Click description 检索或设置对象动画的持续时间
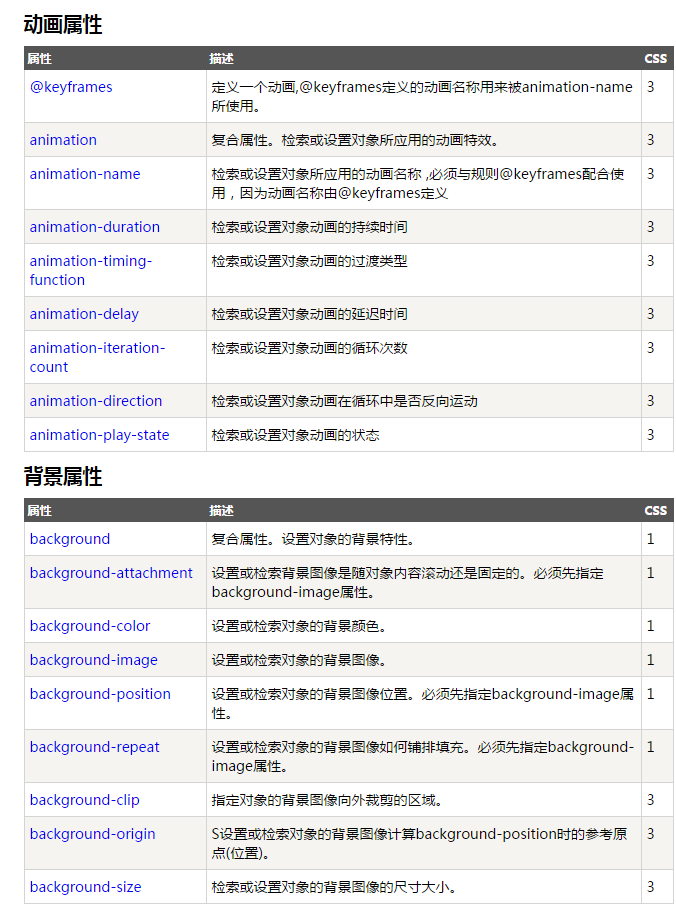676x907 pixels. [x=309, y=227]
